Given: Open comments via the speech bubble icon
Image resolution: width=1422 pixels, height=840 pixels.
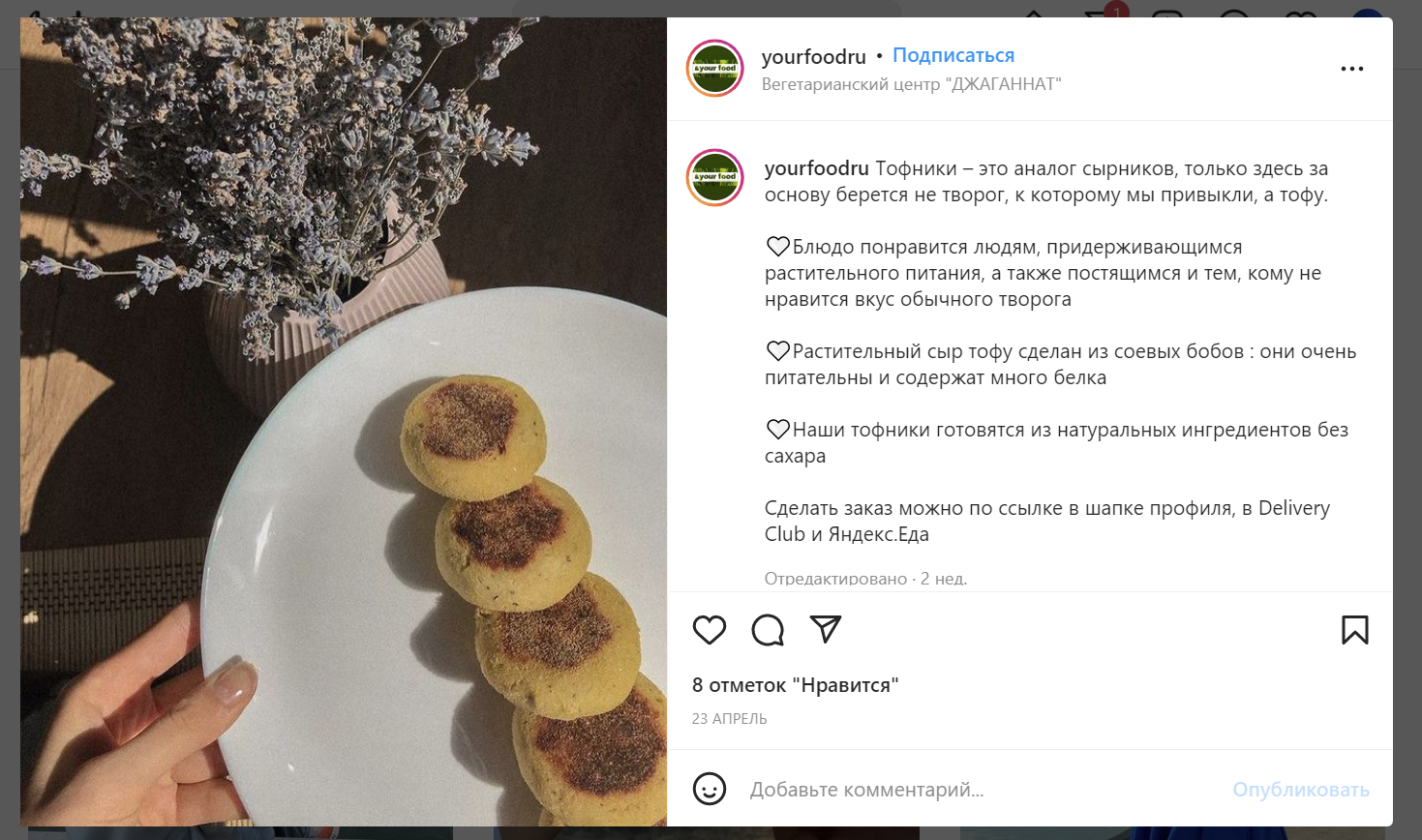Looking at the screenshot, I should (x=768, y=630).
